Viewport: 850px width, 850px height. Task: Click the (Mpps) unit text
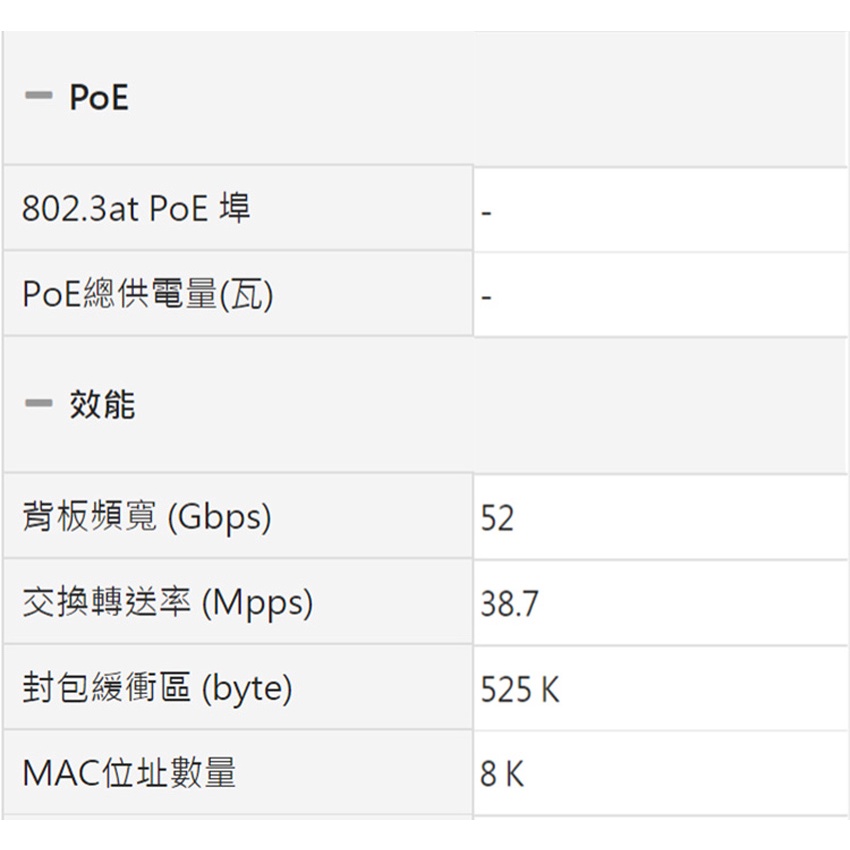coord(258,604)
